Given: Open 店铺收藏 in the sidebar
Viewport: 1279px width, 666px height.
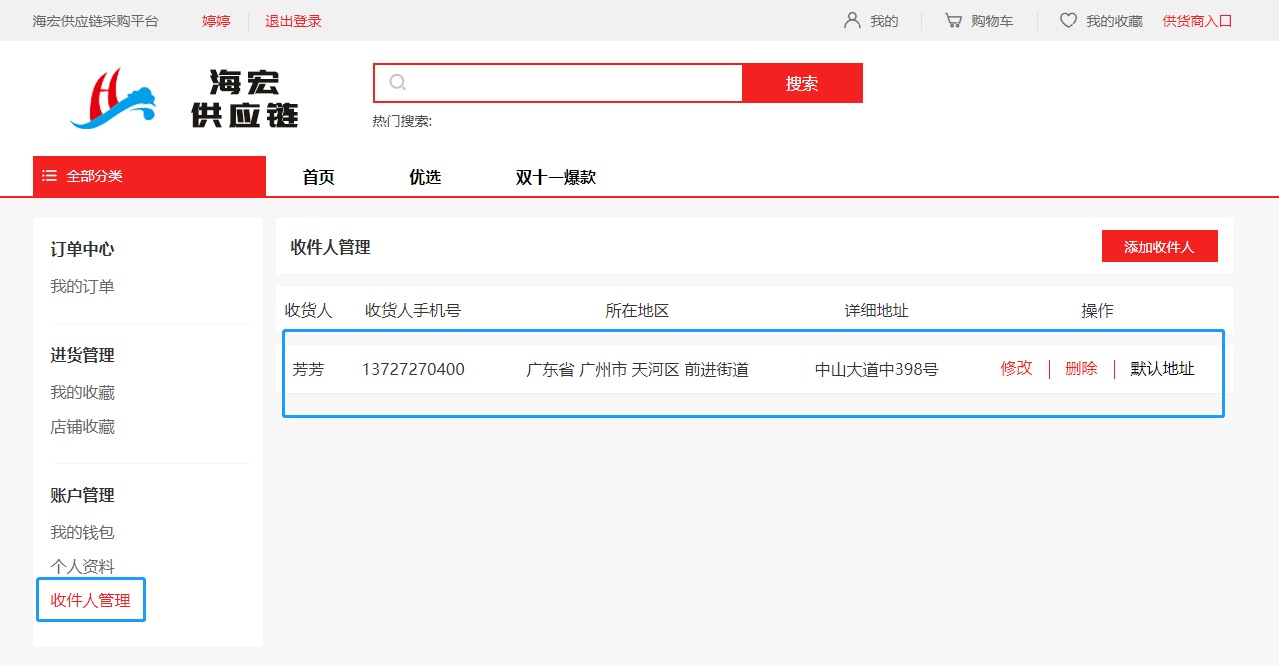Looking at the screenshot, I should [x=82, y=427].
